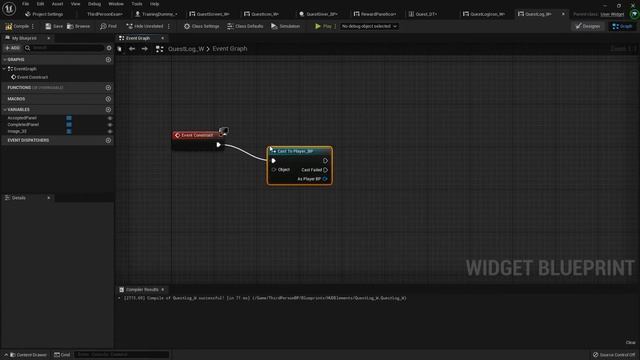The height and width of the screenshot is (360, 640).
Task: Select the AcceptedPanel variable
Action: tap(22, 118)
